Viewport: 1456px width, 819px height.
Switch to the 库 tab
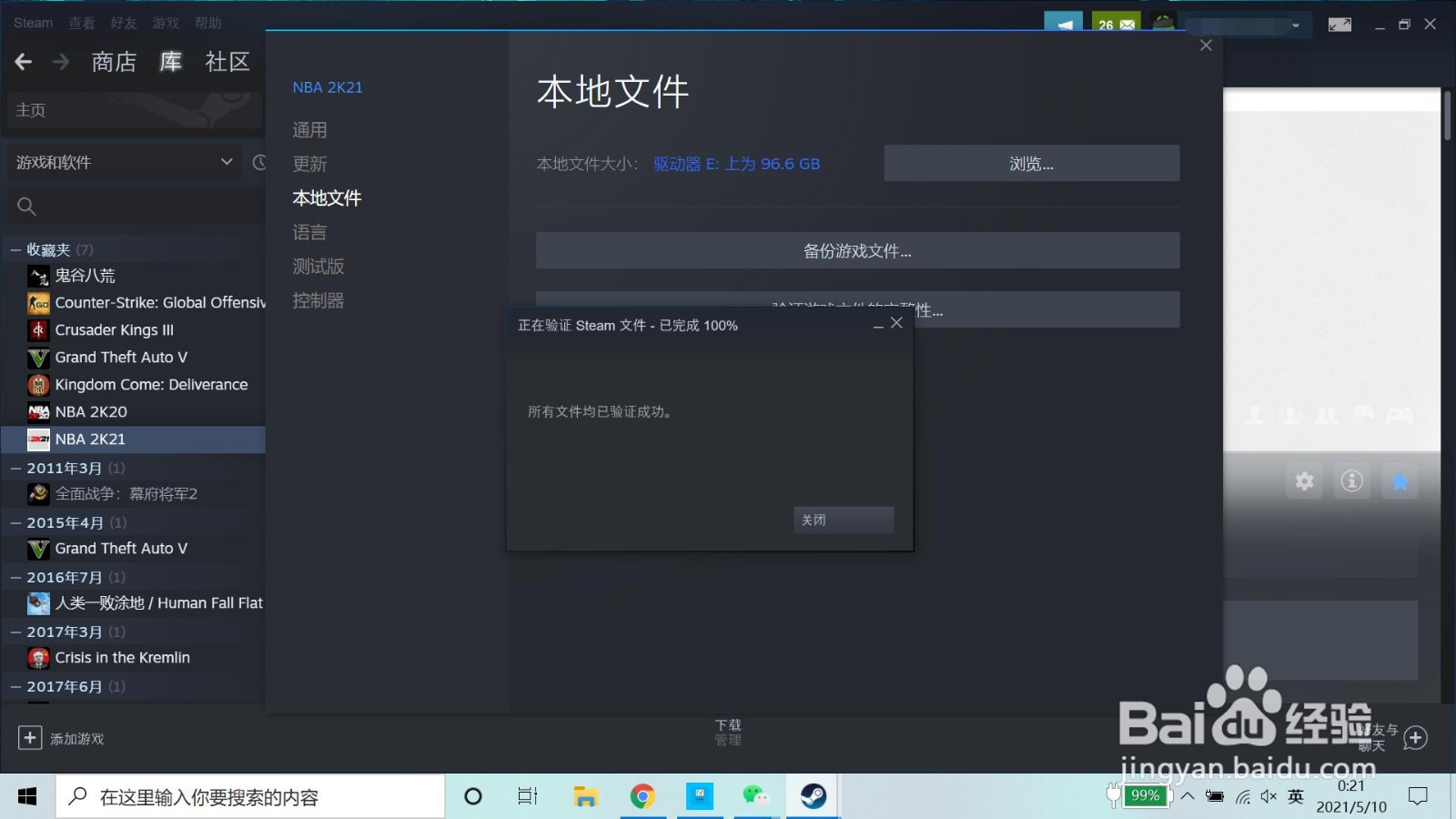[170, 62]
